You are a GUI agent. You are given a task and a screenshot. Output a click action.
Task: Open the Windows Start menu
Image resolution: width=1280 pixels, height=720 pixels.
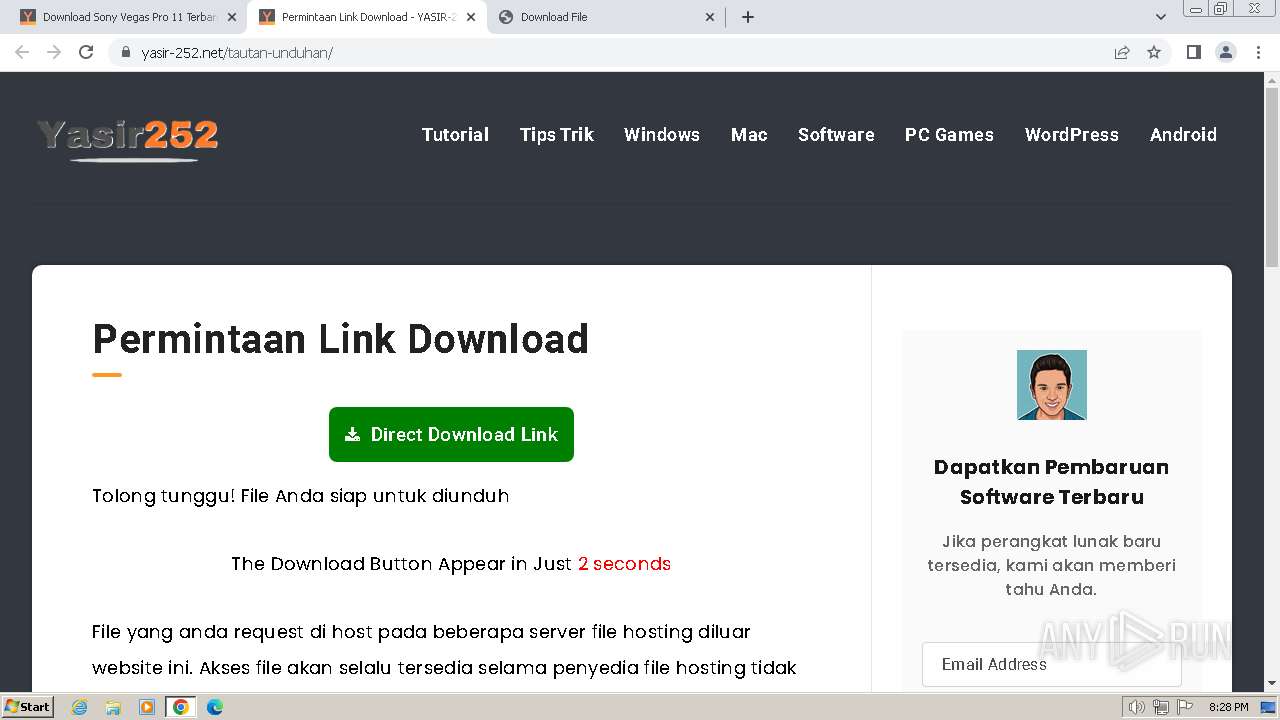click(28, 706)
